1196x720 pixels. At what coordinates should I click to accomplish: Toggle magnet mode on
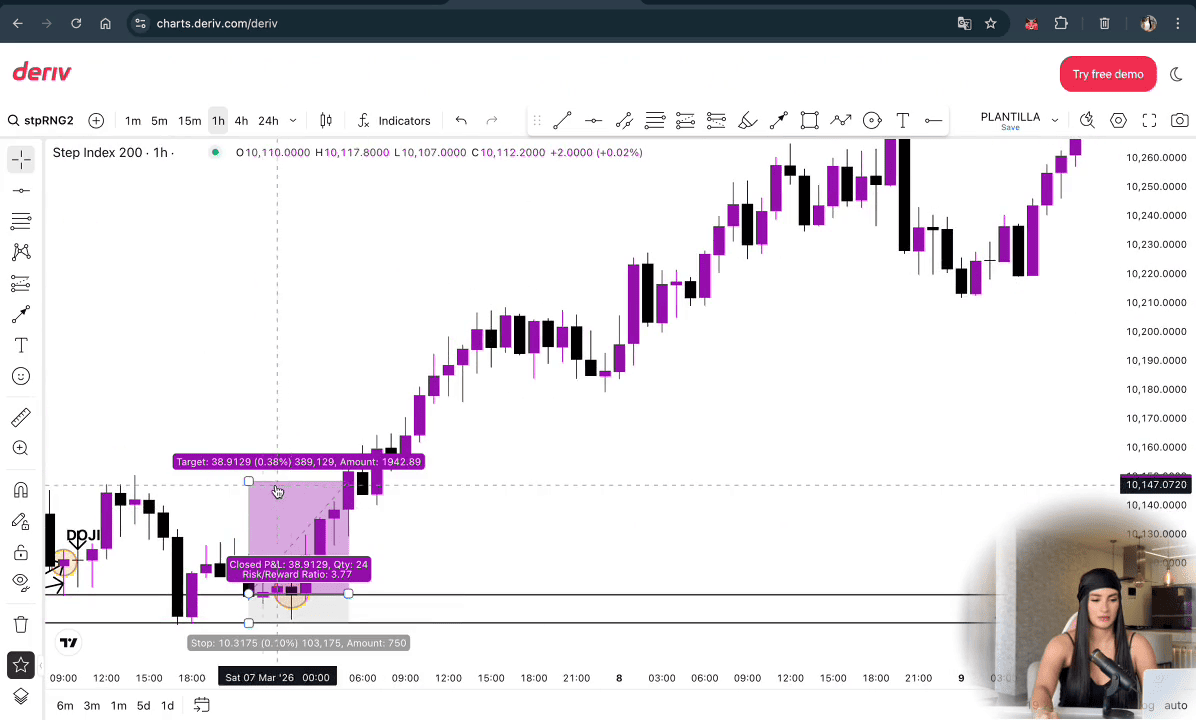point(21,490)
